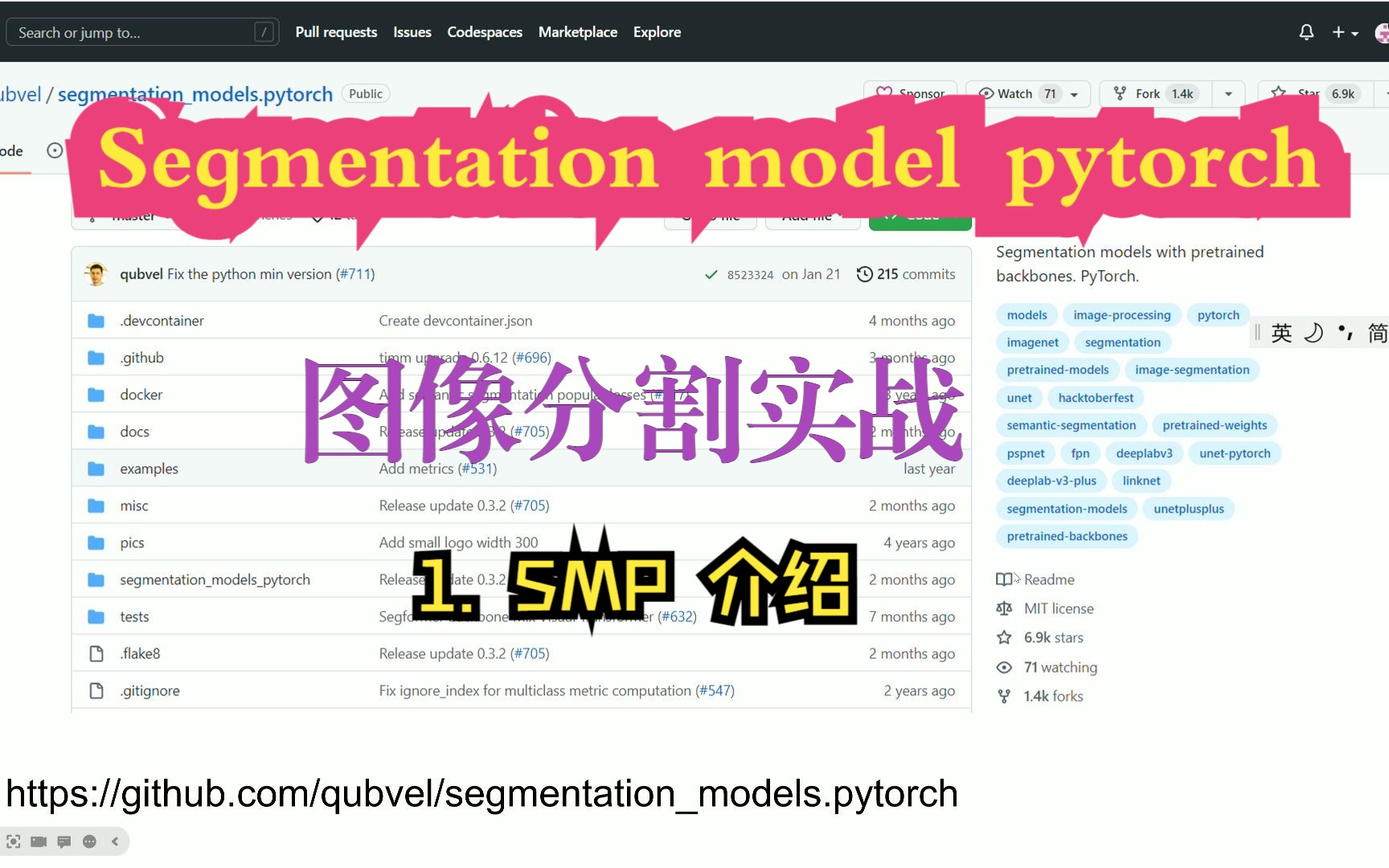Click the pics folder icon
This screenshot has height=868, width=1389.
(96, 542)
